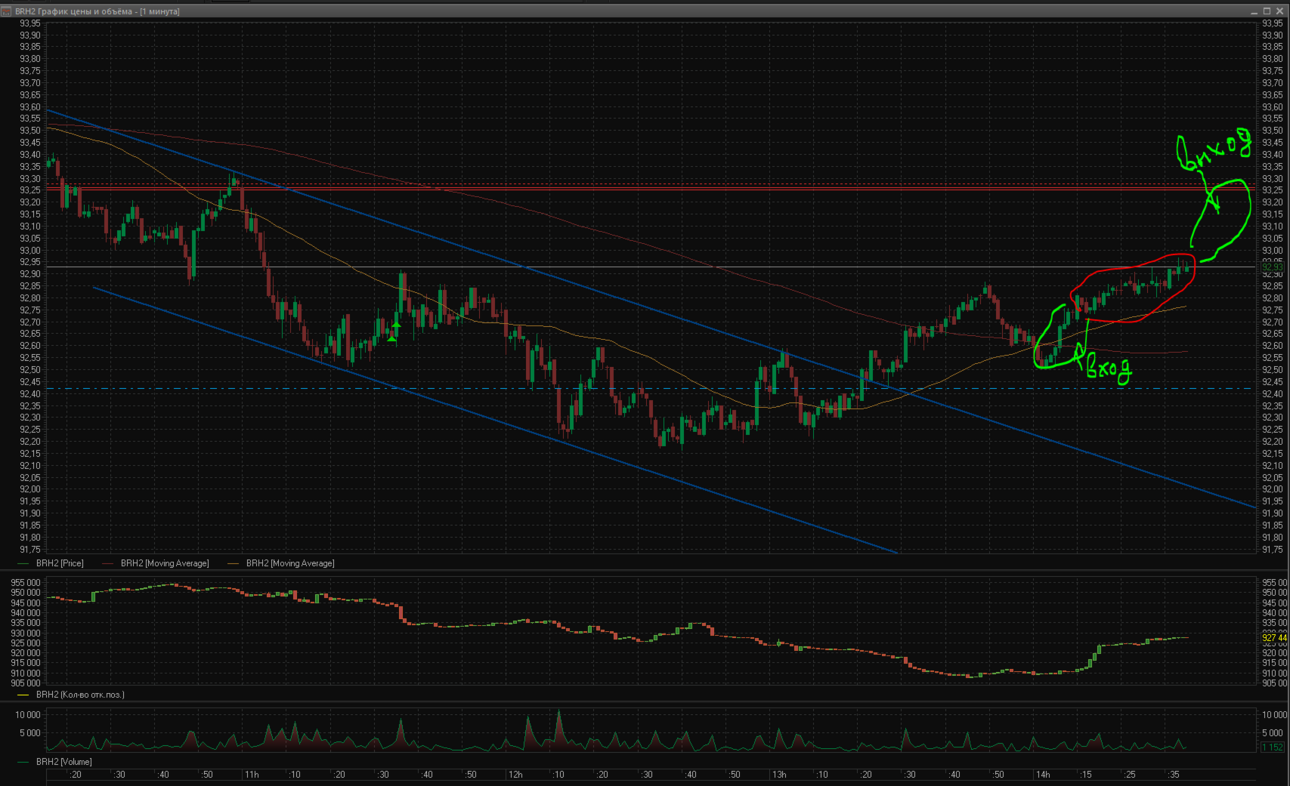Select the 'BRH2 [Price]' legend entry
The height and width of the screenshot is (786, 1290).
point(59,563)
